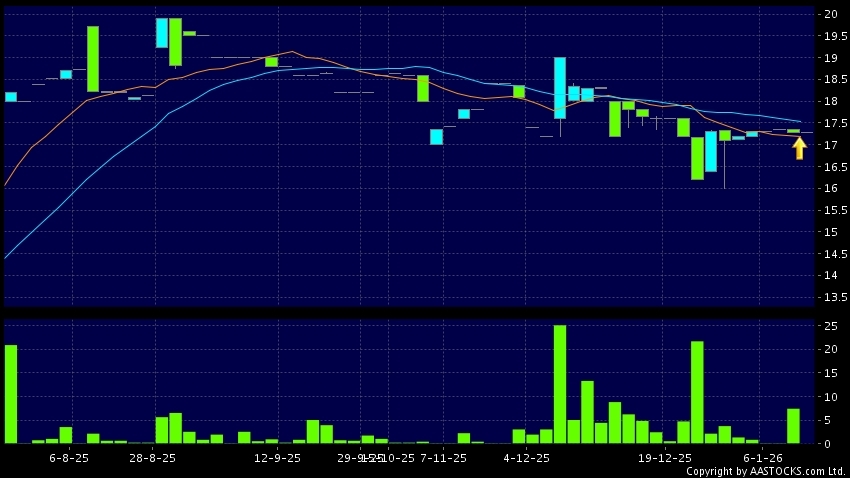
Task: Click the 6-8-25 date label
Action: [x=69, y=458]
